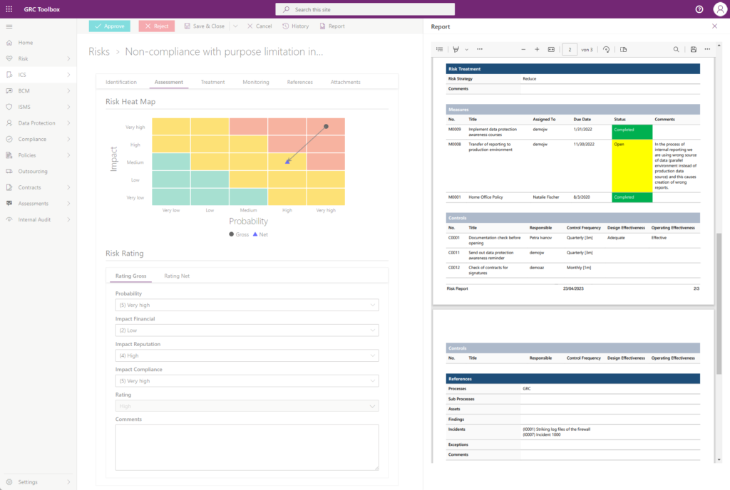
Task: Toggle the Gross legend series
Action: pyautogui.click(x=239, y=234)
